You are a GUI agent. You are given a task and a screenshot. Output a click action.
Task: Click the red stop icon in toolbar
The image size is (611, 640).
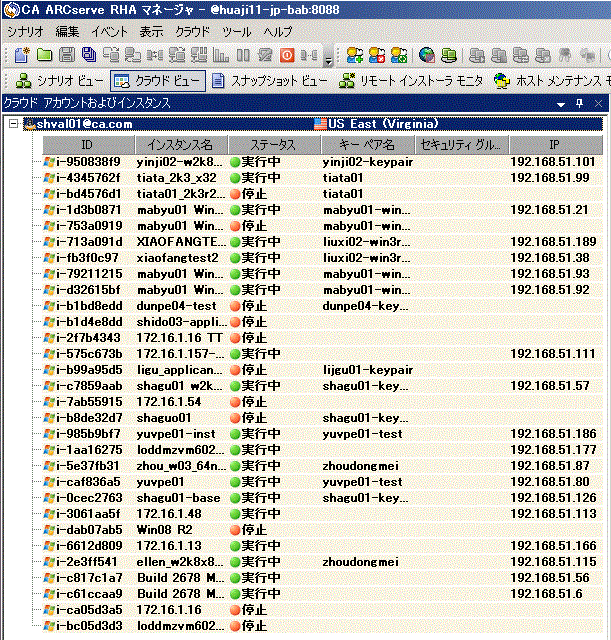[287, 55]
